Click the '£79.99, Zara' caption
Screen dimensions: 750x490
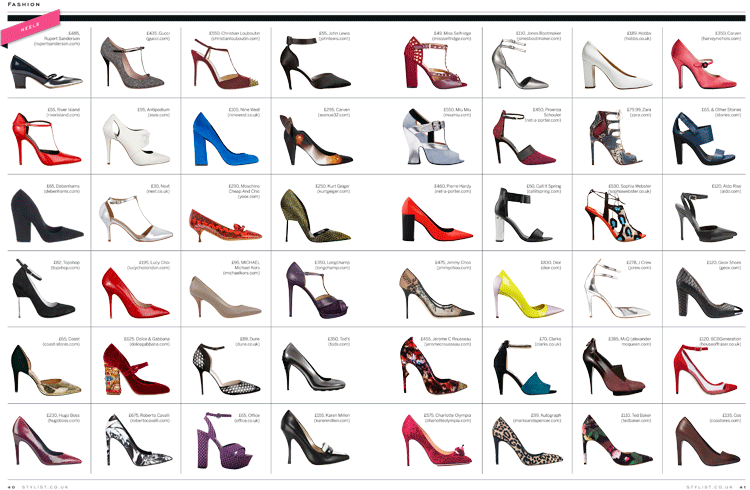(x=639, y=112)
